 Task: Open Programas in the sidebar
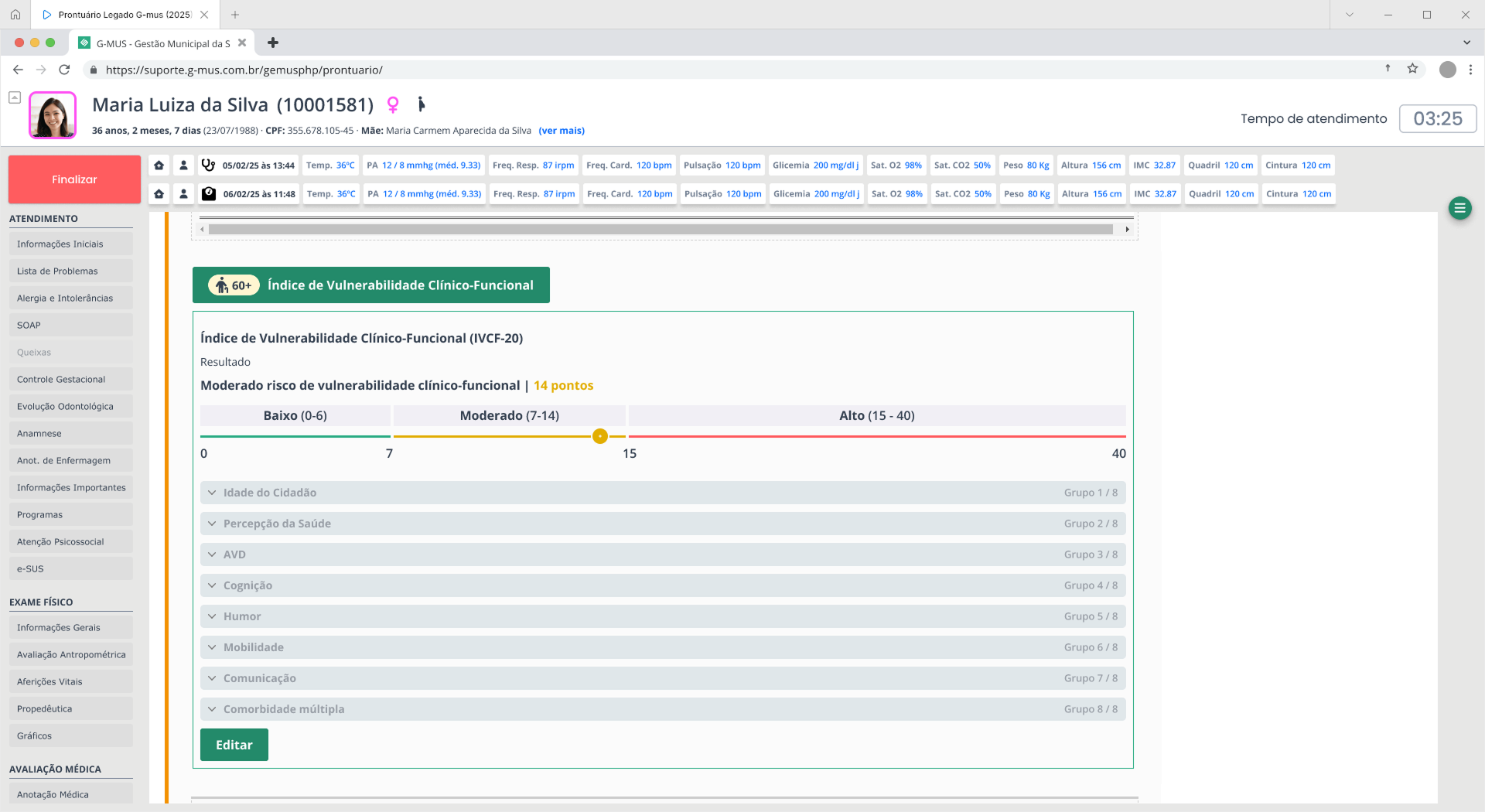(71, 514)
